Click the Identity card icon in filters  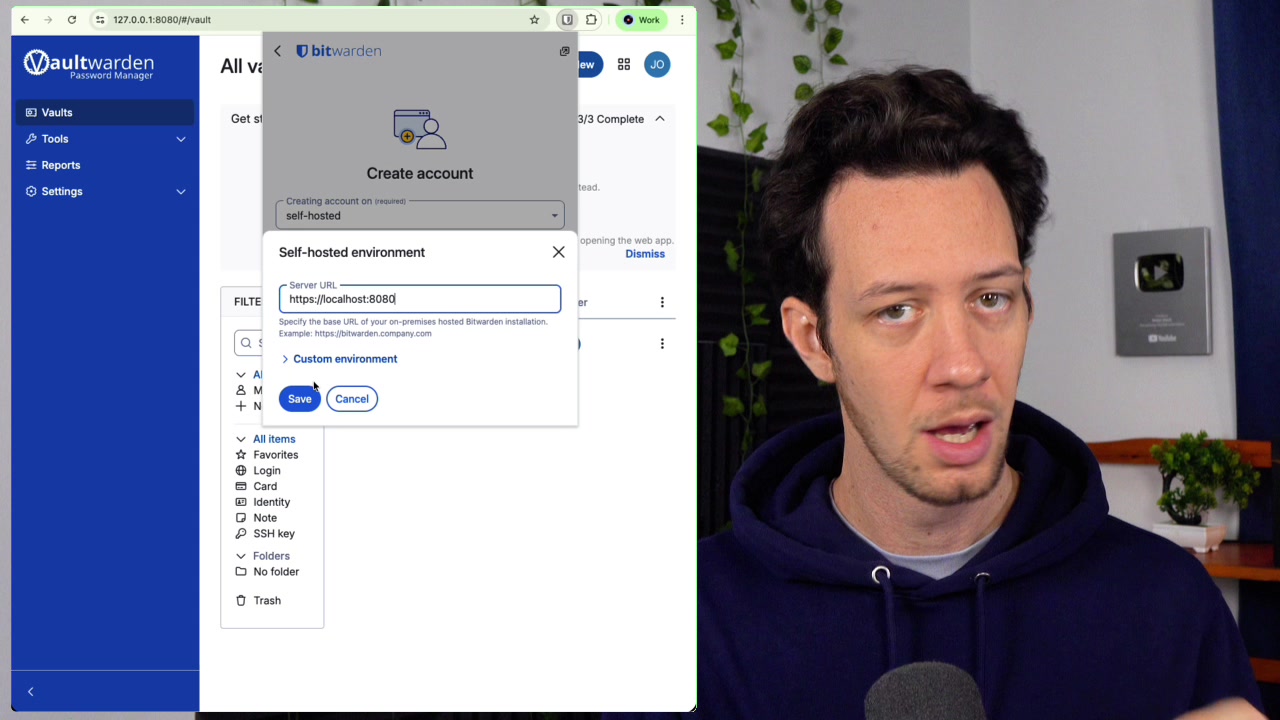pyautogui.click(x=241, y=502)
